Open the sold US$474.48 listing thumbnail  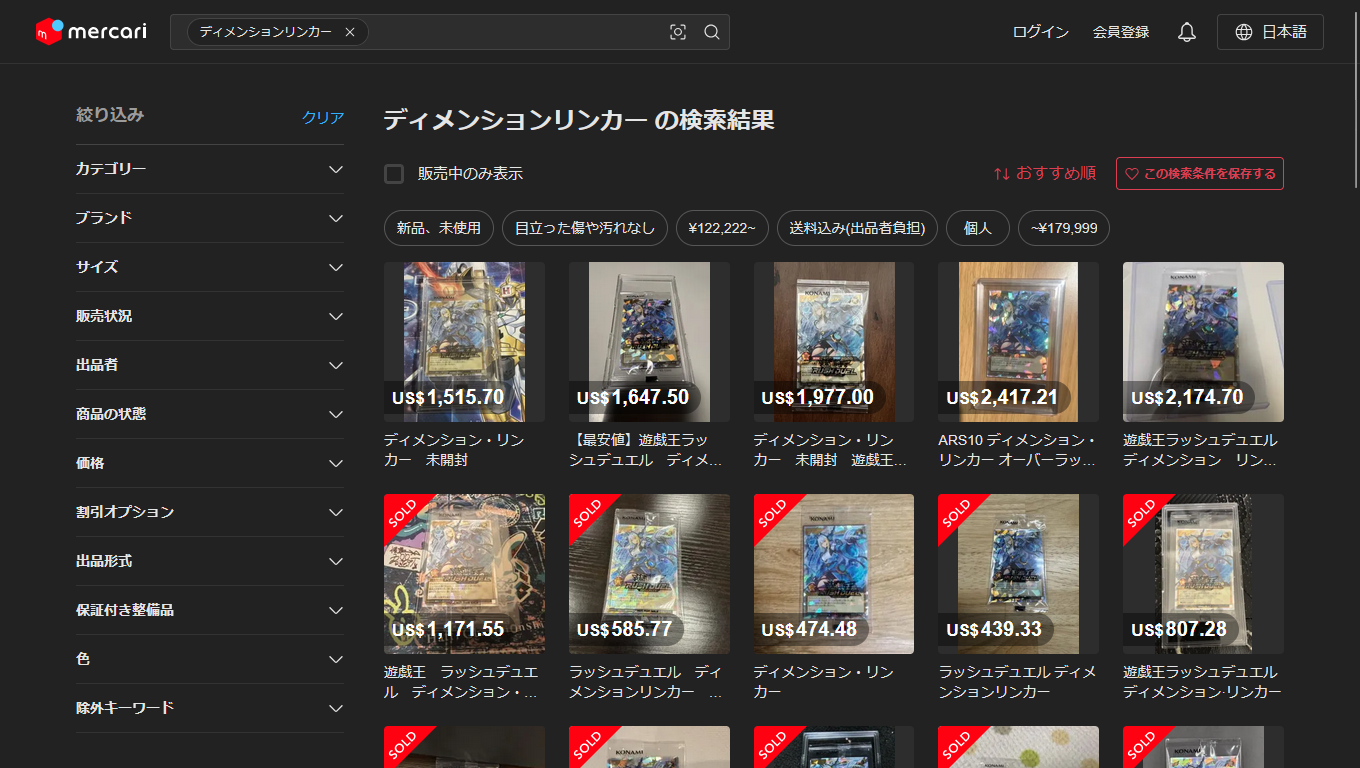tap(834, 574)
